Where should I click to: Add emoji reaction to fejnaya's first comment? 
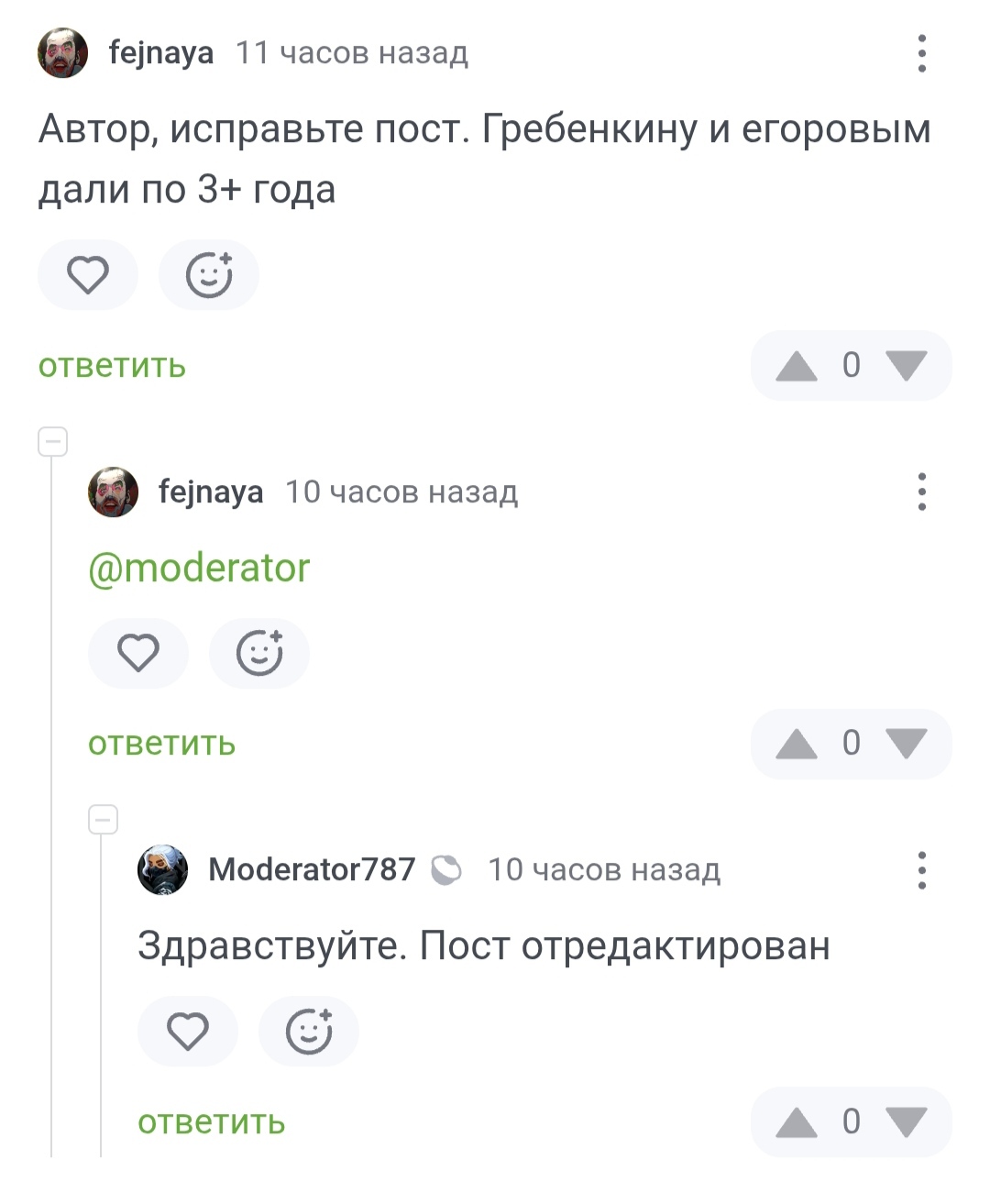point(209,275)
